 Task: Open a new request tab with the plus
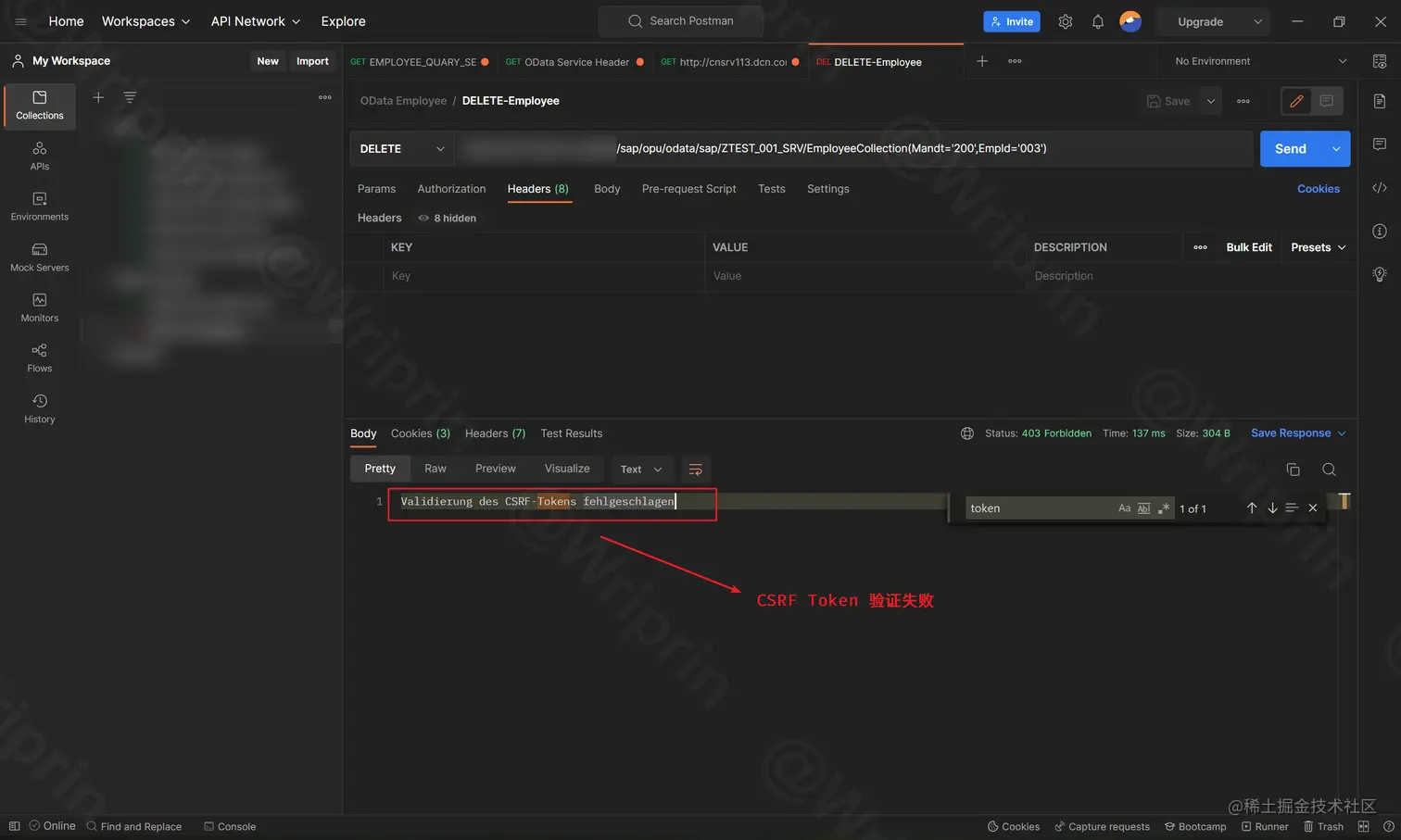[982, 61]
